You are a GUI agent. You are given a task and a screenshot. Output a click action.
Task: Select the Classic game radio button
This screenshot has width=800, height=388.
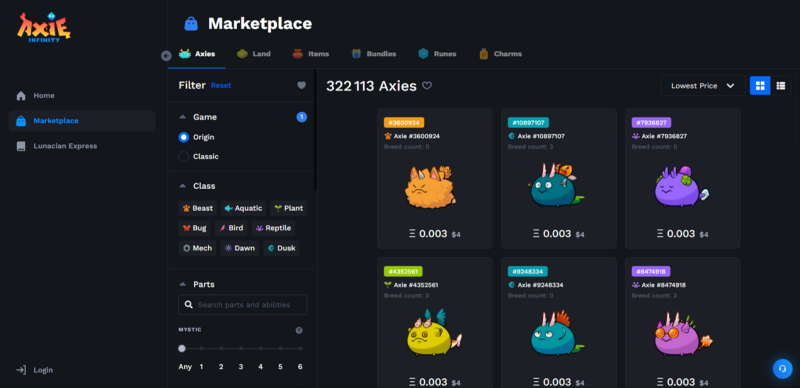(184, 157)
